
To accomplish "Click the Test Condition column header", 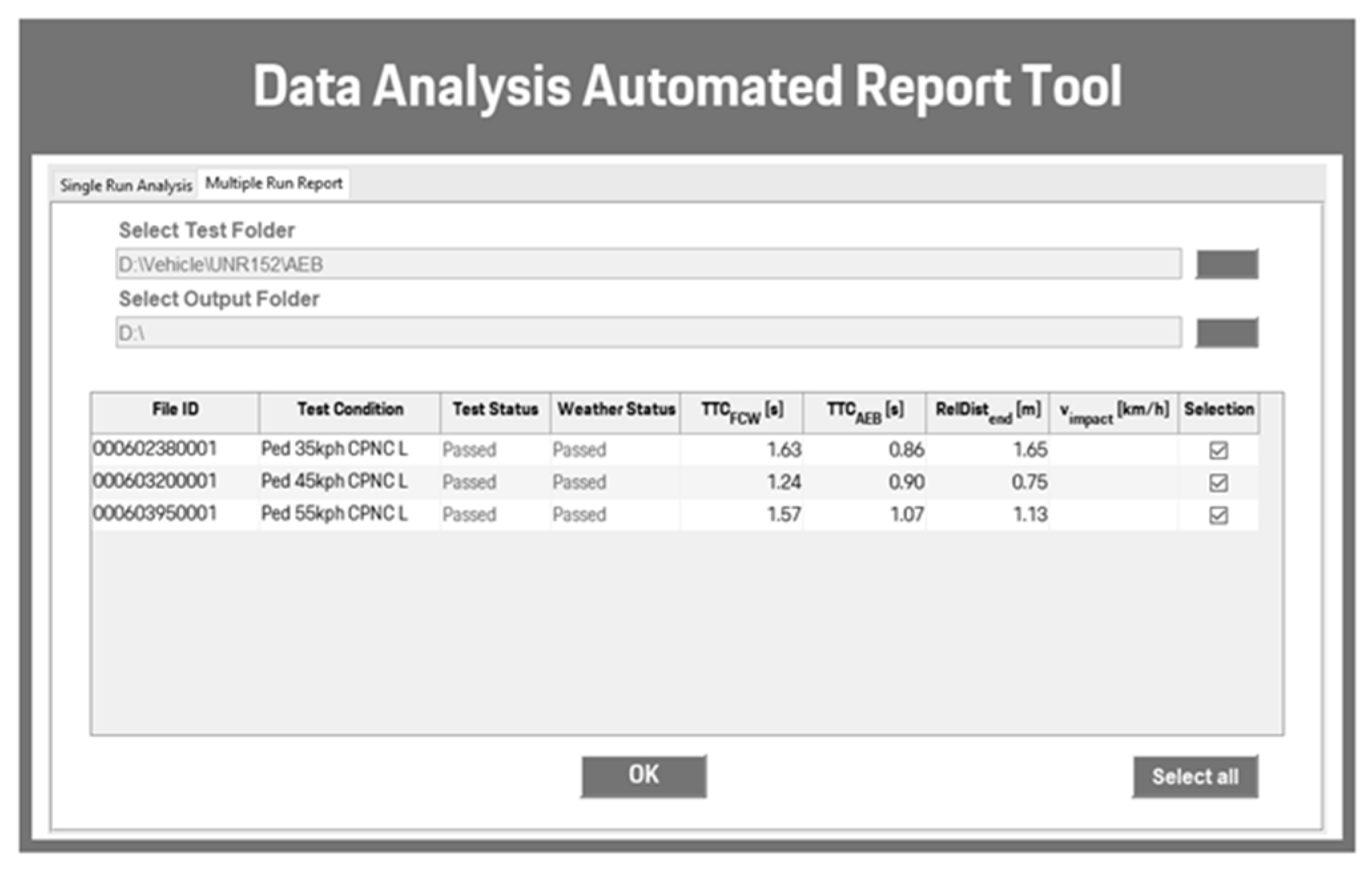I will point(349,411).
